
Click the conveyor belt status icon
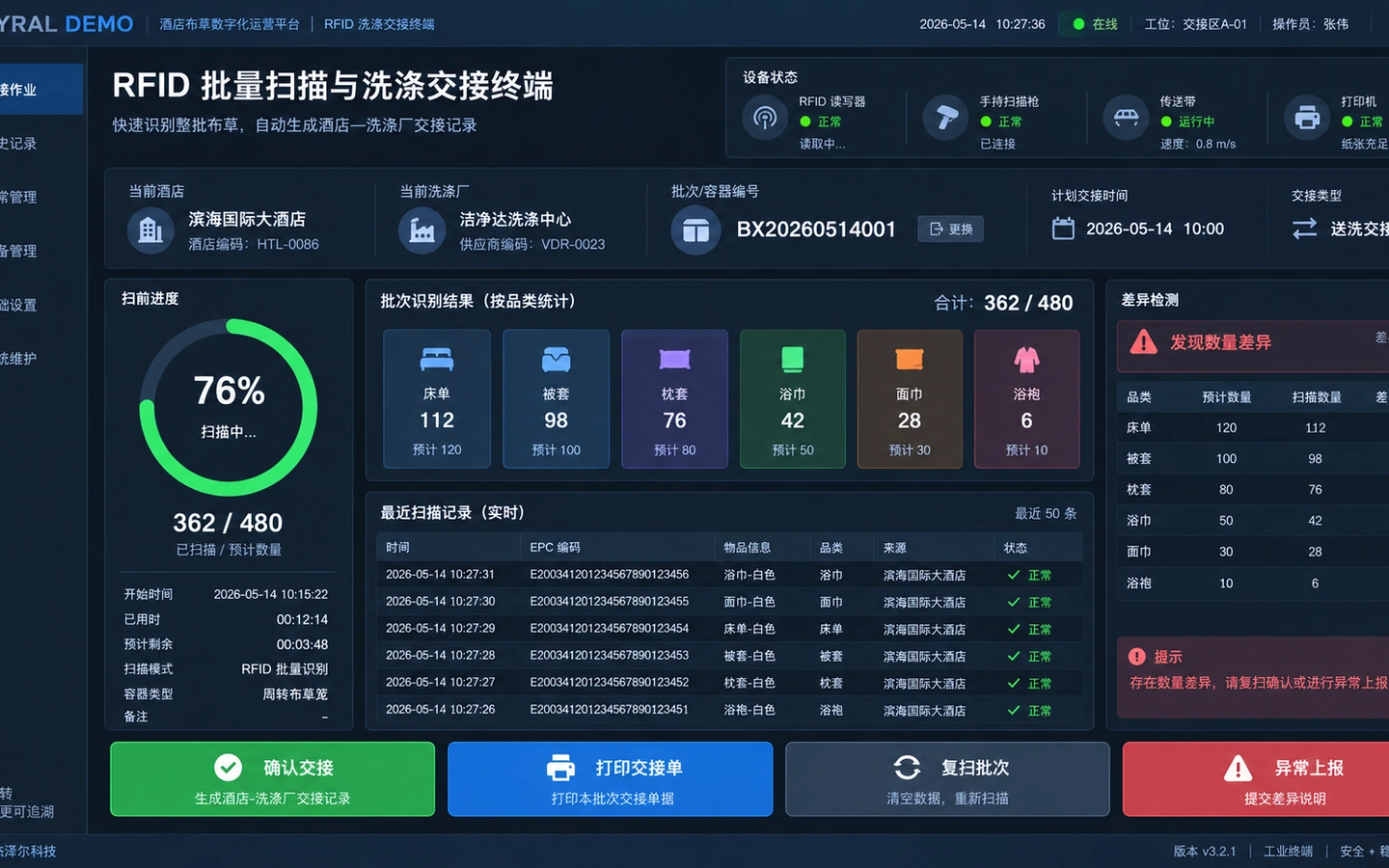1126,119
